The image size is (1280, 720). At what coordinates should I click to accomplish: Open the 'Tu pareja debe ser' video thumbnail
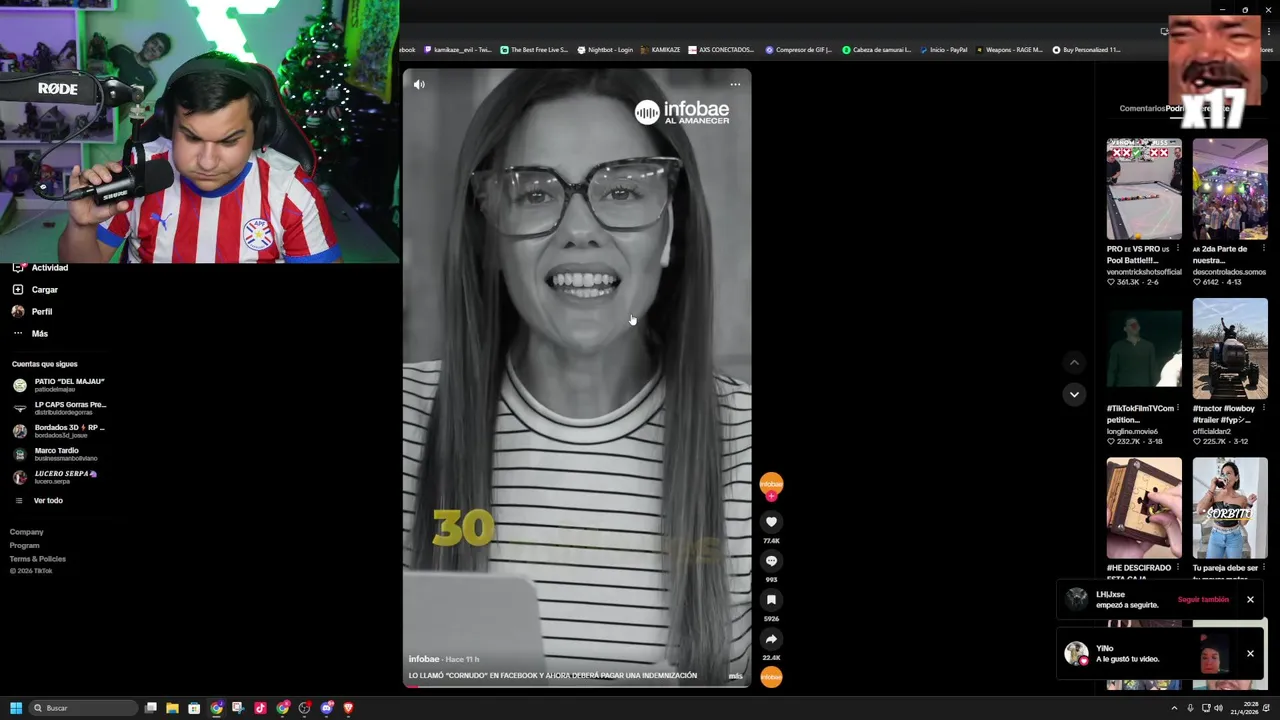coord(1230,508)
